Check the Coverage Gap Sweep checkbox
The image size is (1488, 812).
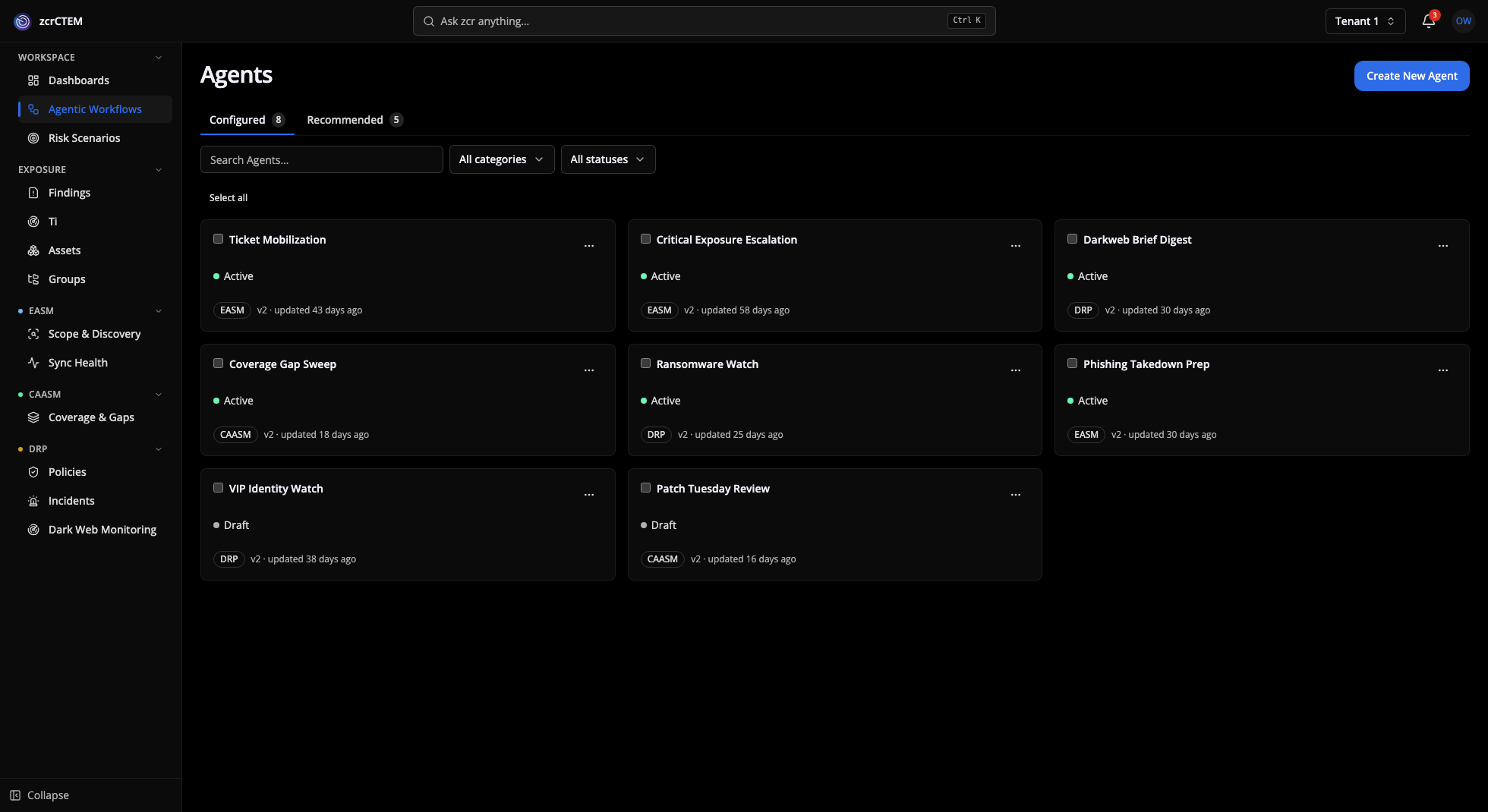click(218, 364)
